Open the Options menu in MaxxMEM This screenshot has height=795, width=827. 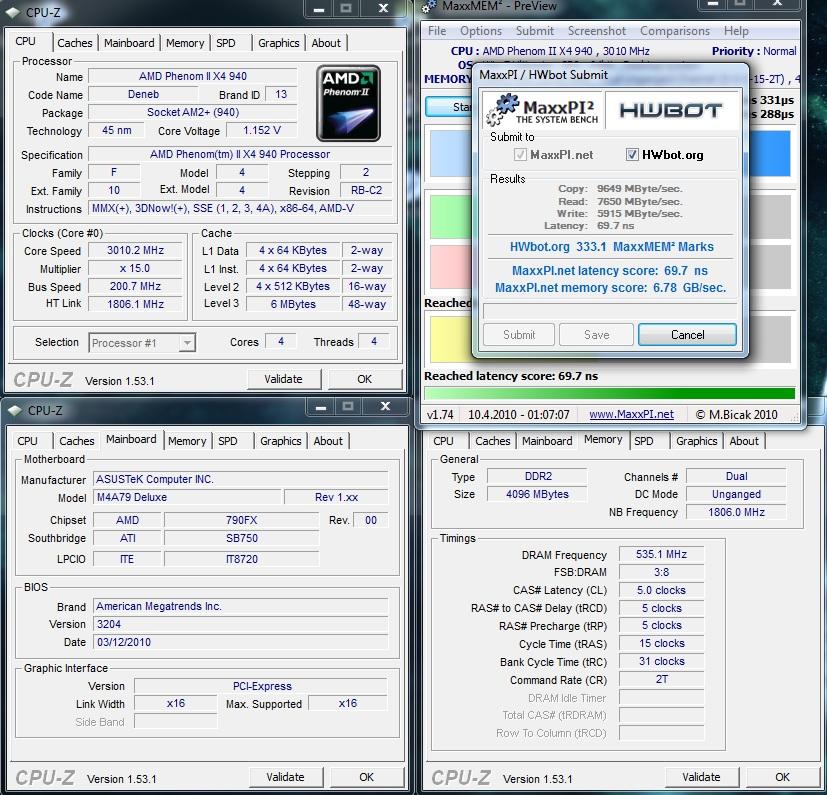point(480,31)
